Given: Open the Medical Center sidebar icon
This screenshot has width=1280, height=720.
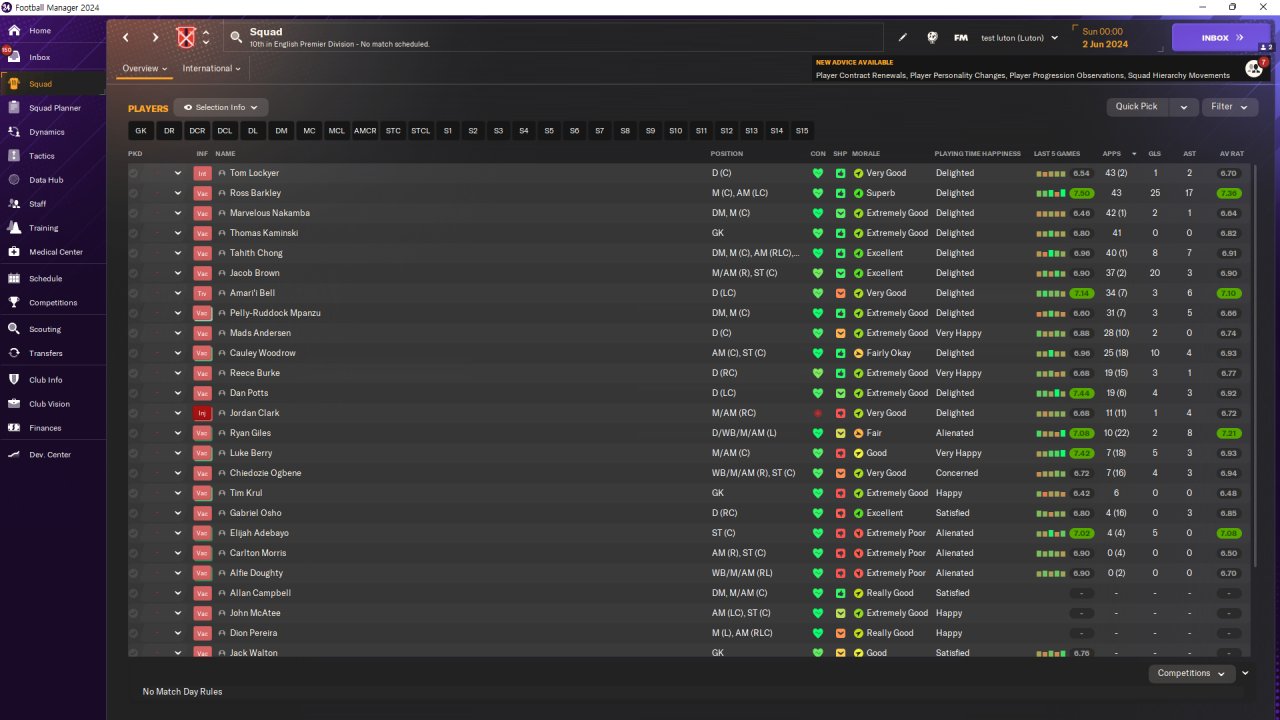Looking at the screenshot, I should pos(14,252).
